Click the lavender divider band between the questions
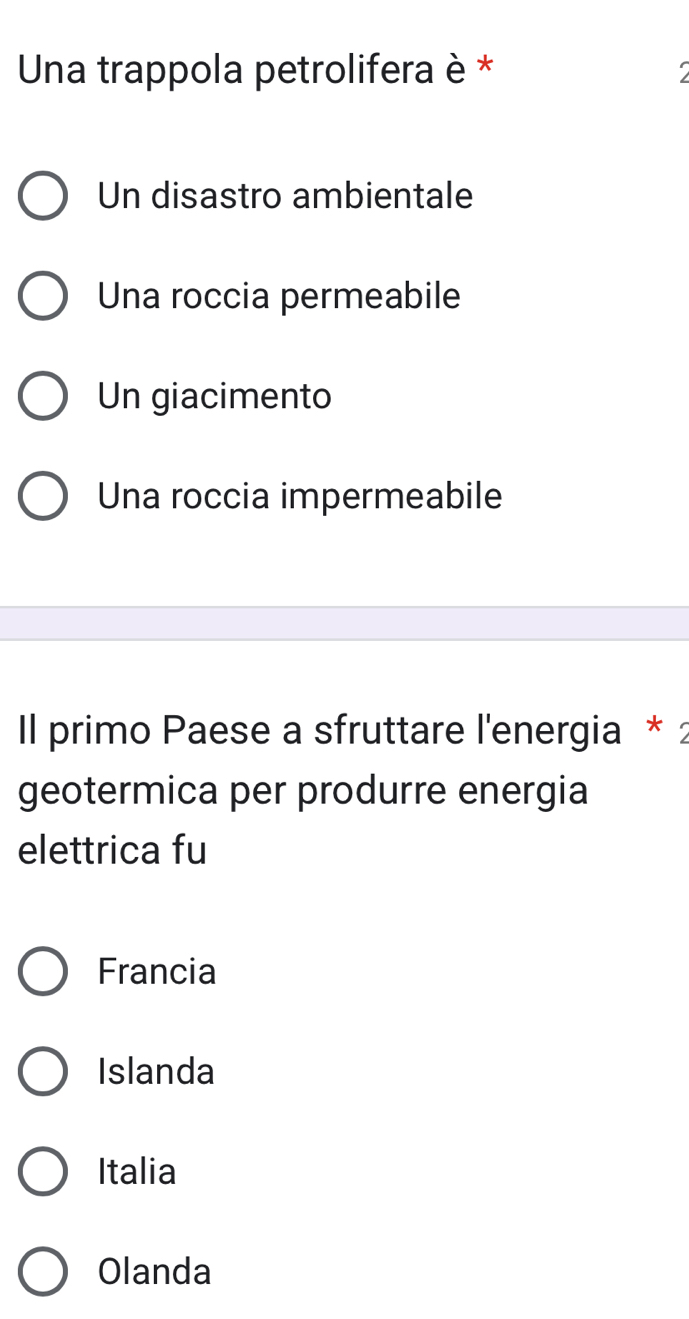This screenshot has height=1319, width=689. 344,623
